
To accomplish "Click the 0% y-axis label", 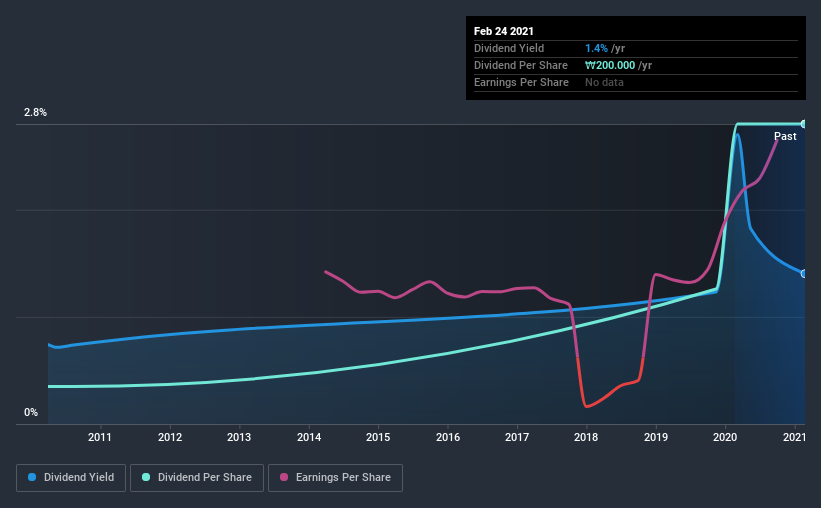I will click(x=31, y=413).
